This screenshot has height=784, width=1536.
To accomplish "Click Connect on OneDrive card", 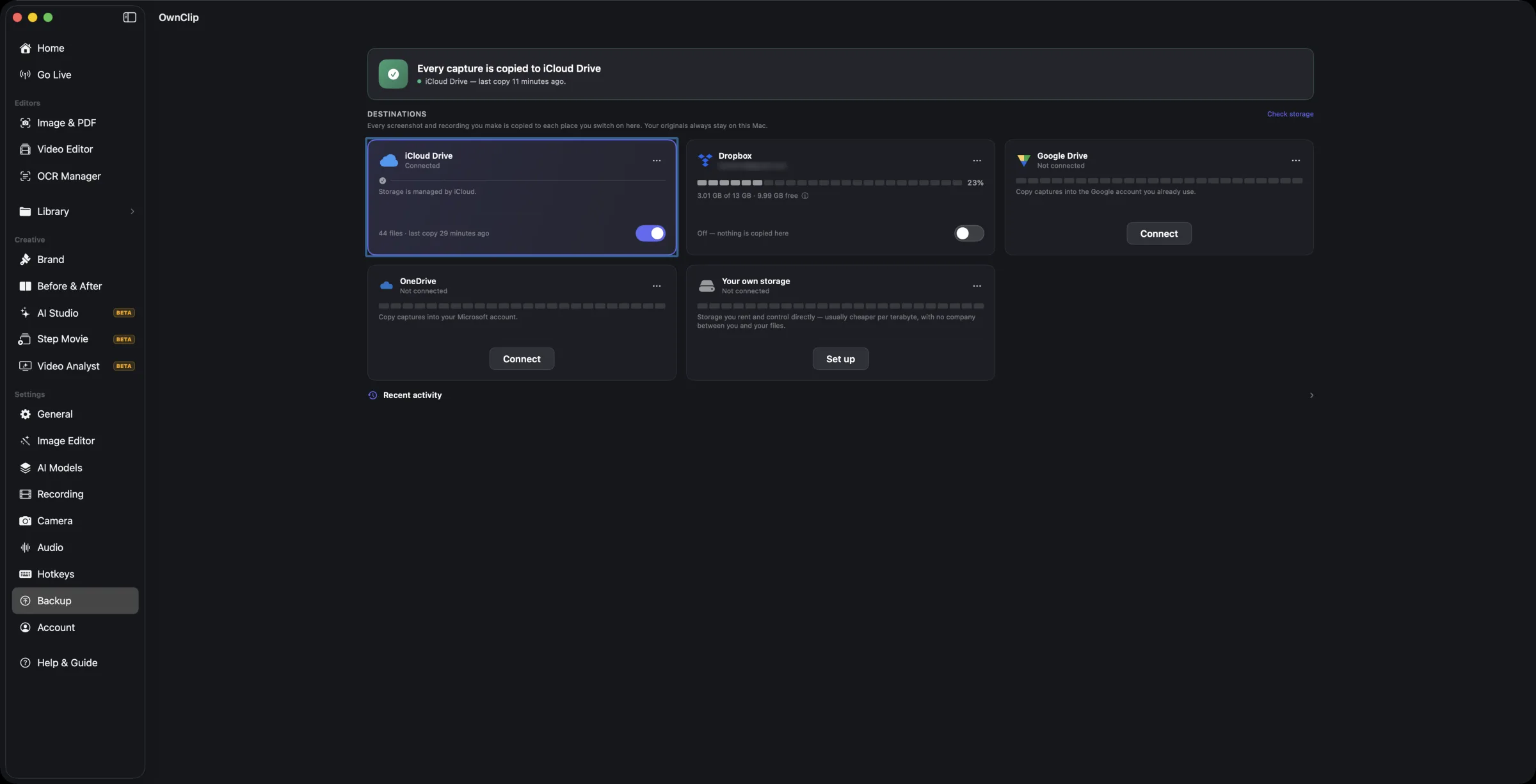I will pos(522,359).
